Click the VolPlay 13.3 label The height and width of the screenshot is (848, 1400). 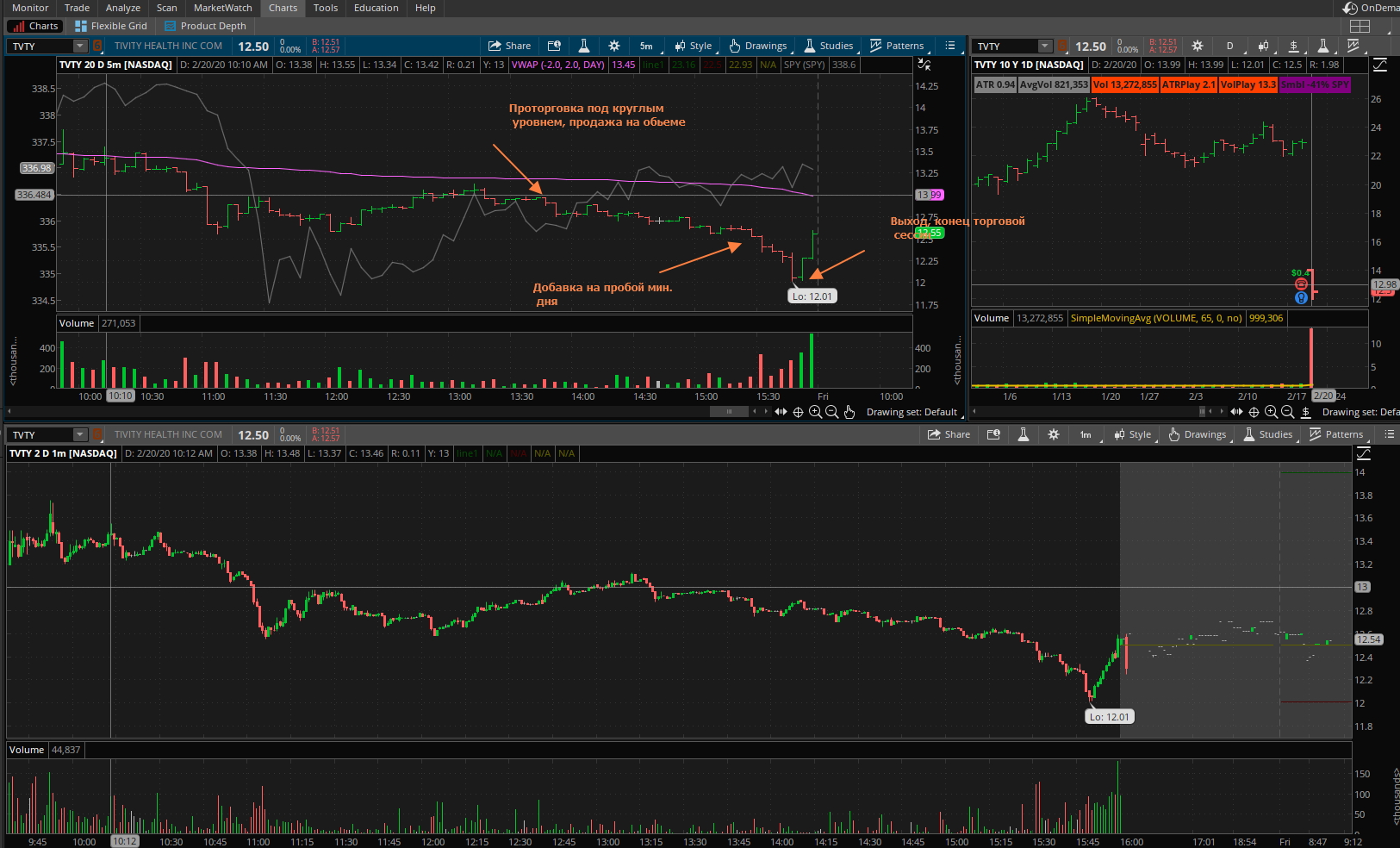[1248, 84]
